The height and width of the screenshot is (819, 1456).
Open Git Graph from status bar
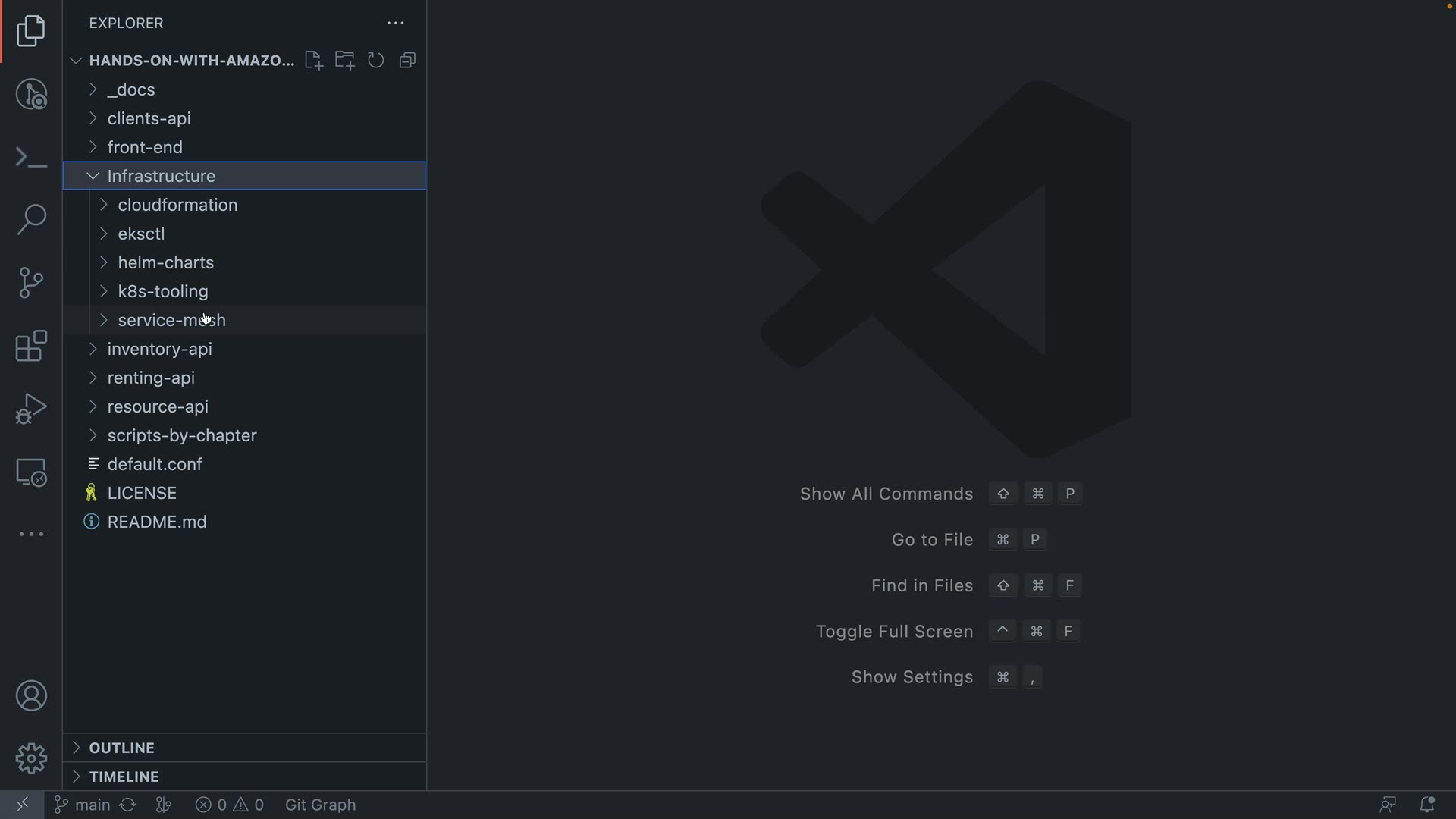[320, 805]
